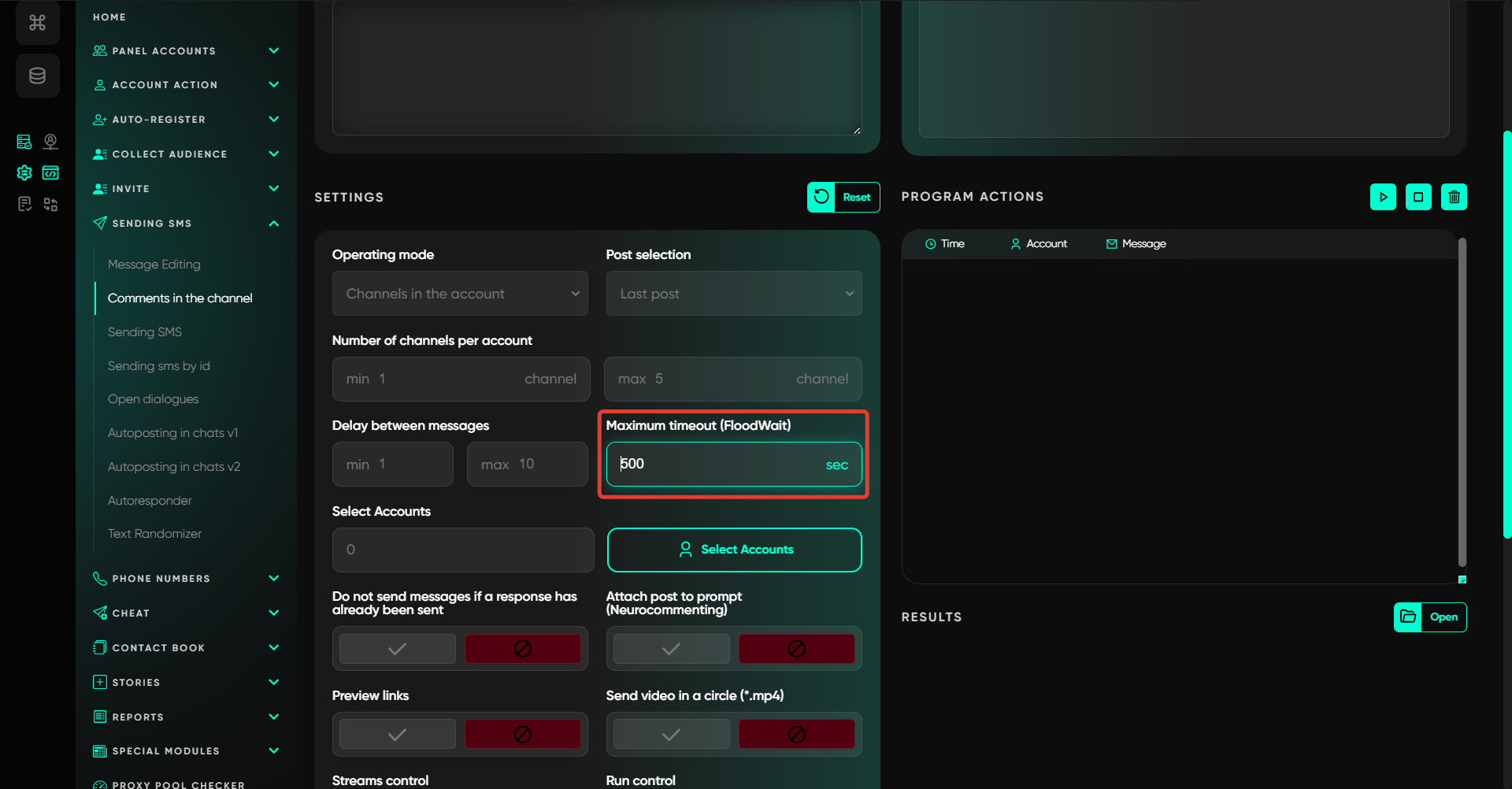Click the database icon in the left rail
1512x789 pixels.
click(x=37, y=76)
